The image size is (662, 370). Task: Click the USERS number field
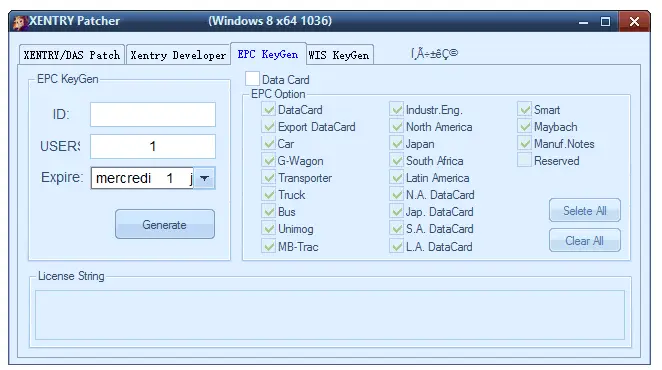click(x=153, y=146)
